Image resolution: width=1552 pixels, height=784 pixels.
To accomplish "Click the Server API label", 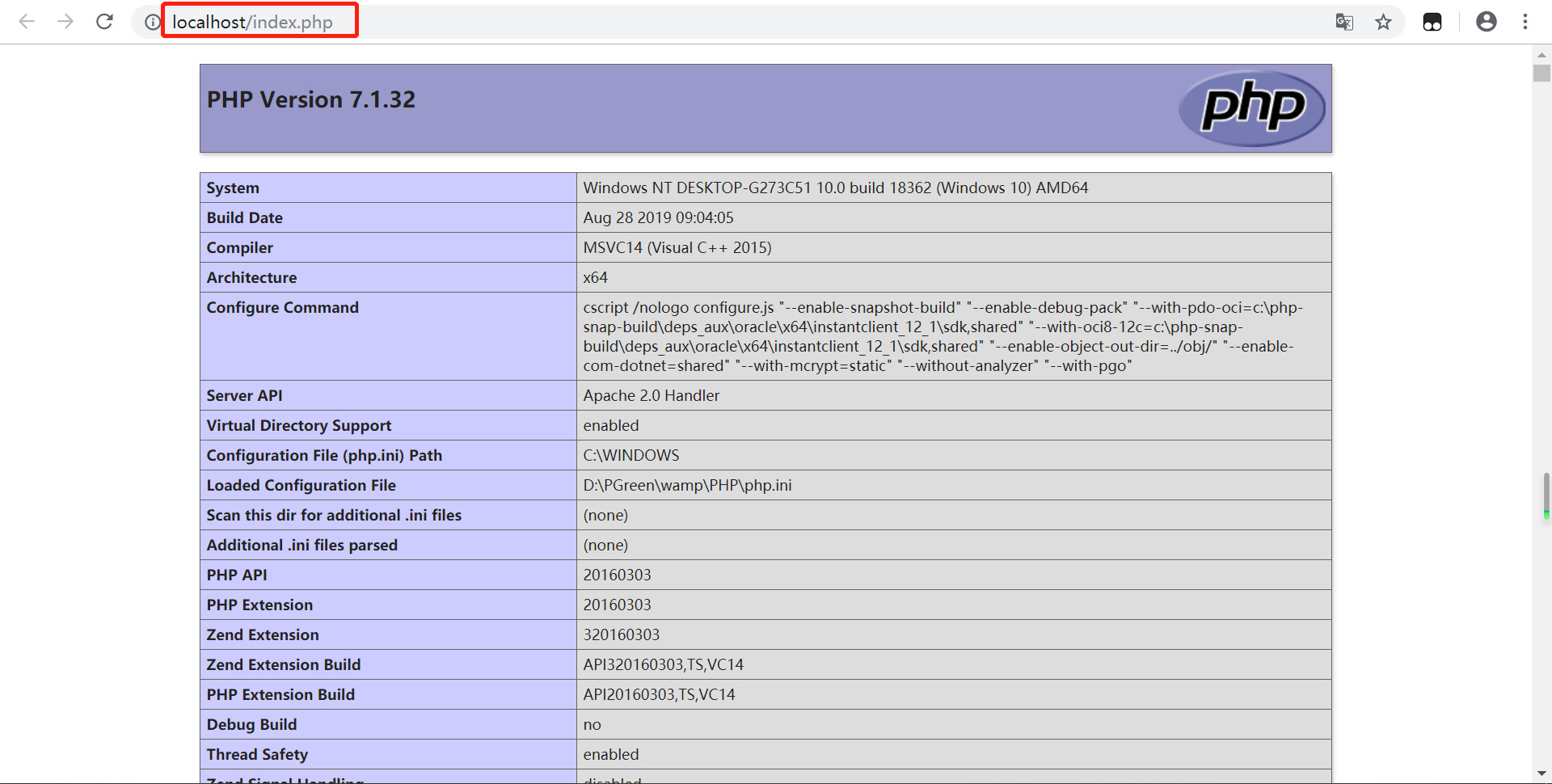I will 244,395.
